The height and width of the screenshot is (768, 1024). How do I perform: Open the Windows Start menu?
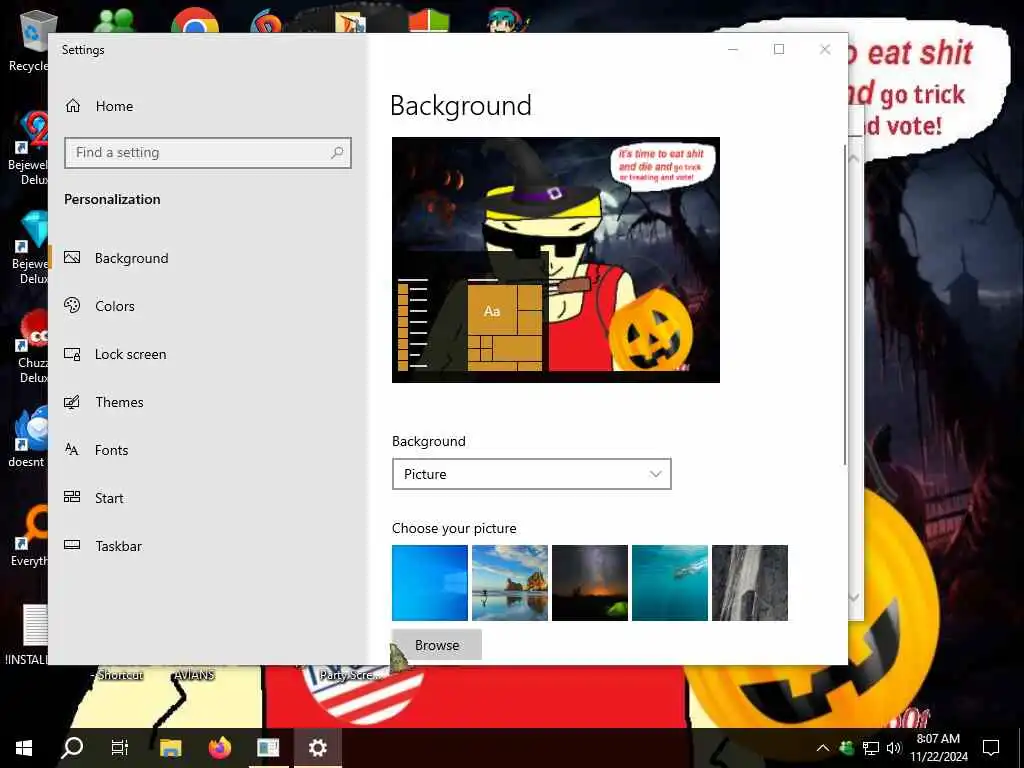(24, 748)
